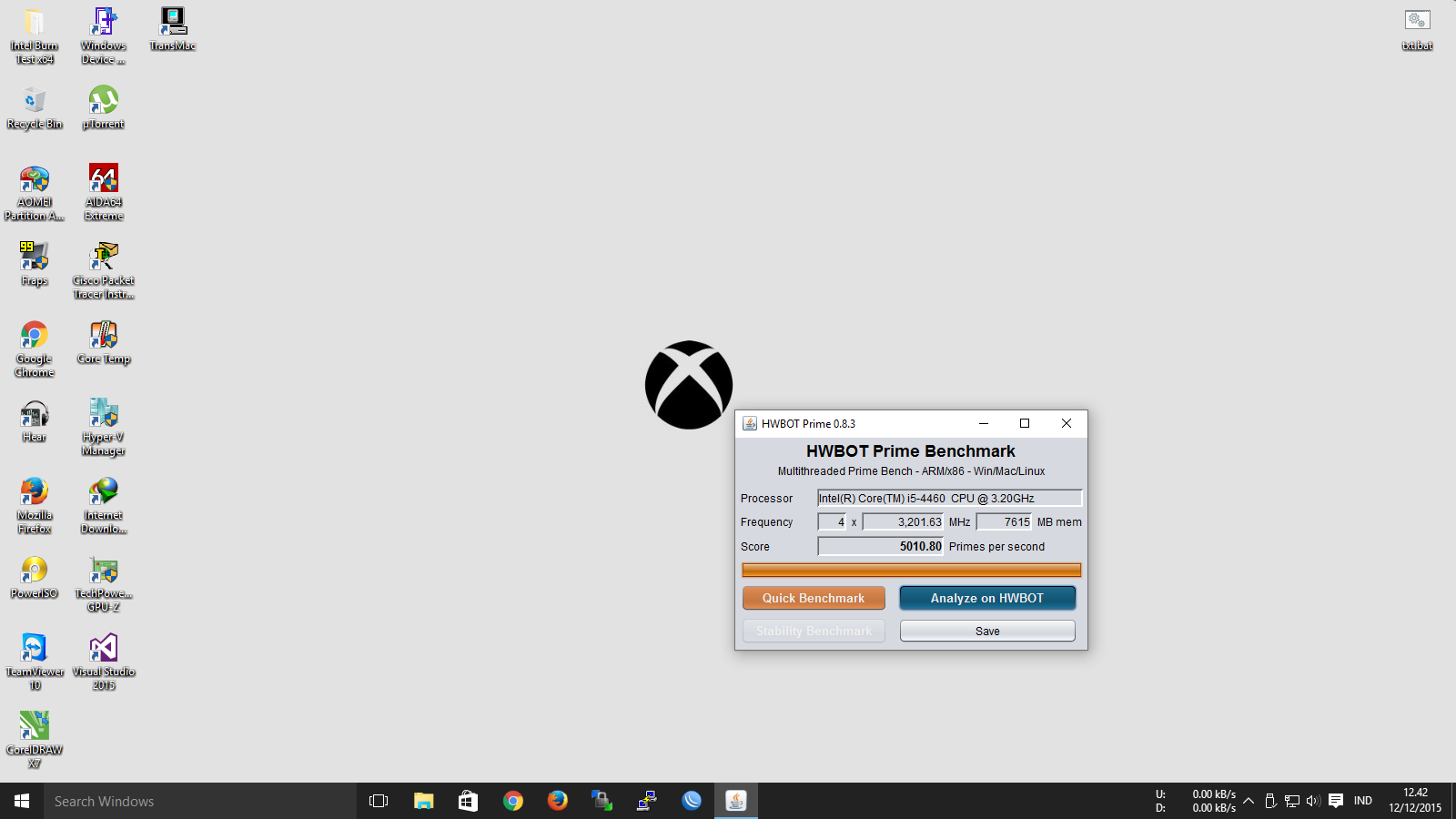The height and width of the screenshot is (819, 1456).
Task: Open Fraps desktop shortcut
Action: tap(35, 264)
